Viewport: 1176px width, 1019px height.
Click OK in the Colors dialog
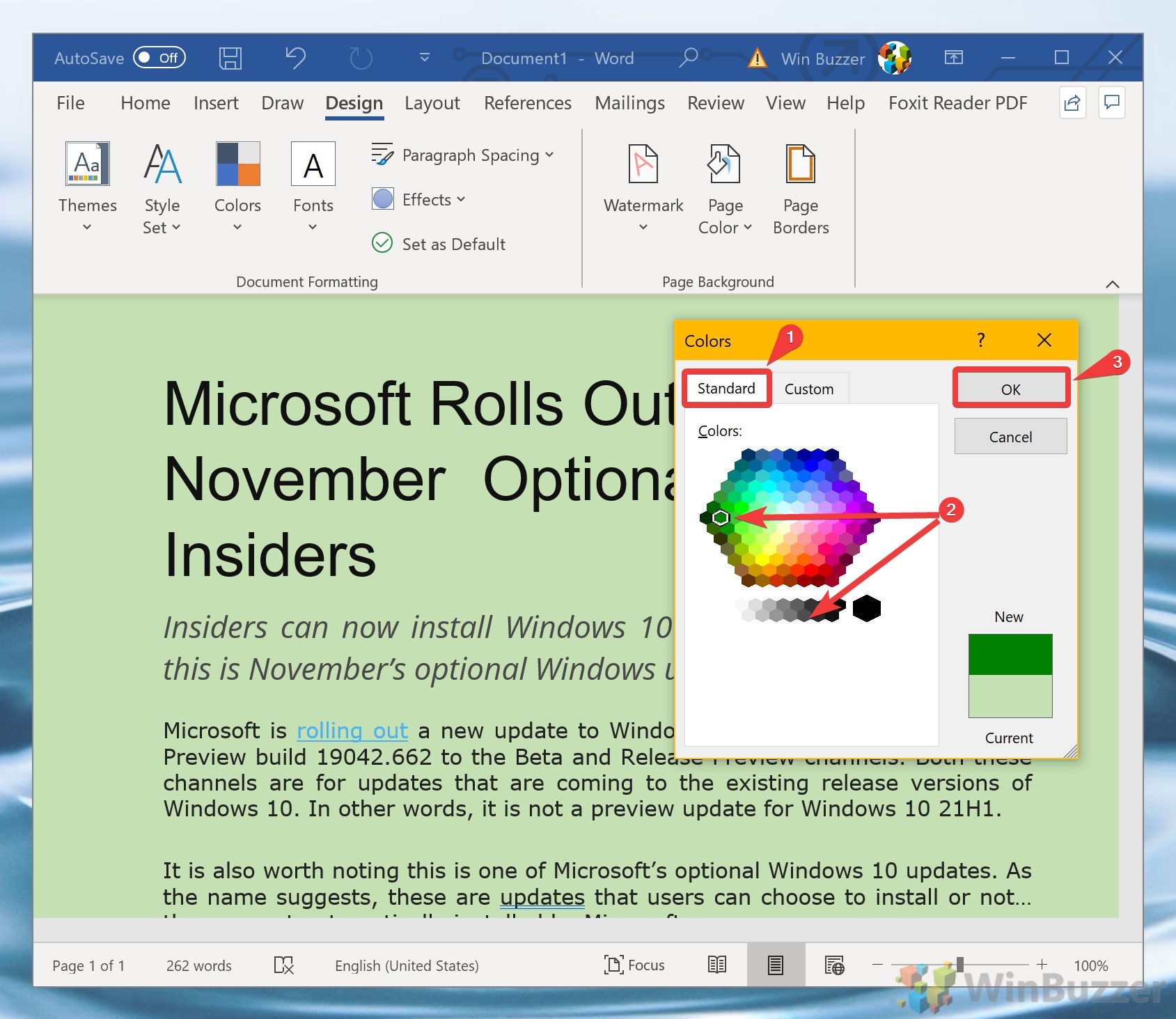(x=1011, y=389)
